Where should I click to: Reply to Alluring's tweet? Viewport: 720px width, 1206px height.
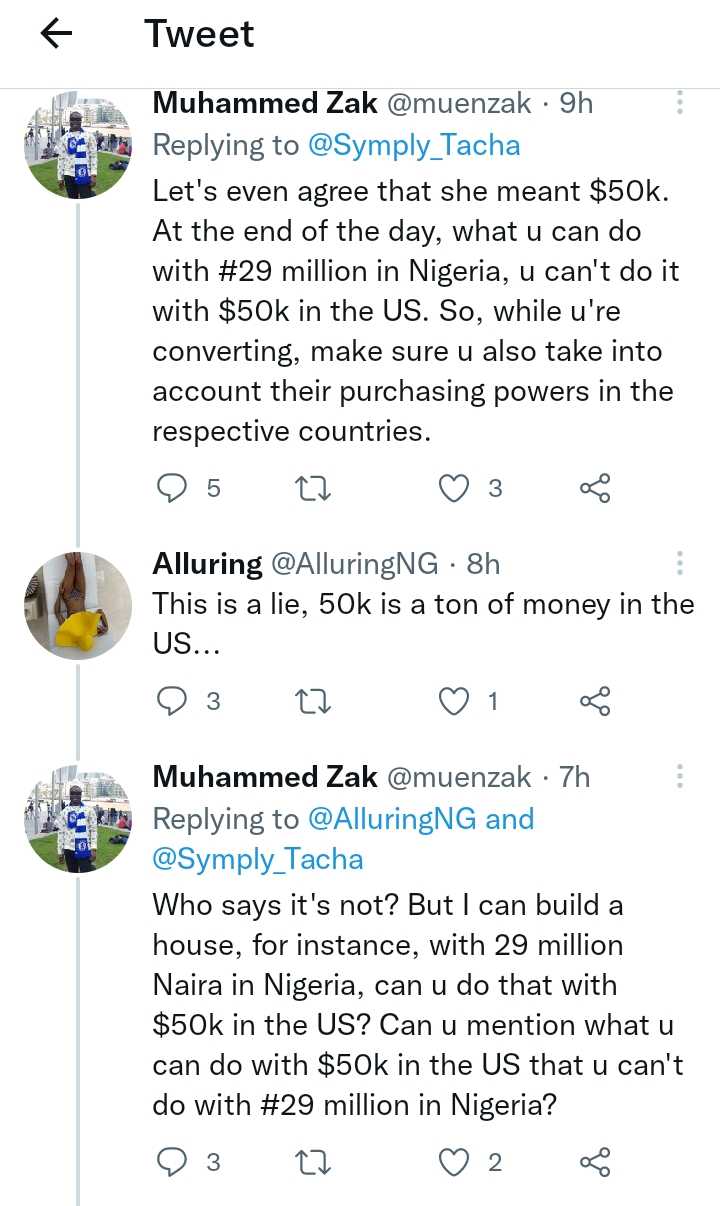click(x=173, y=702)
